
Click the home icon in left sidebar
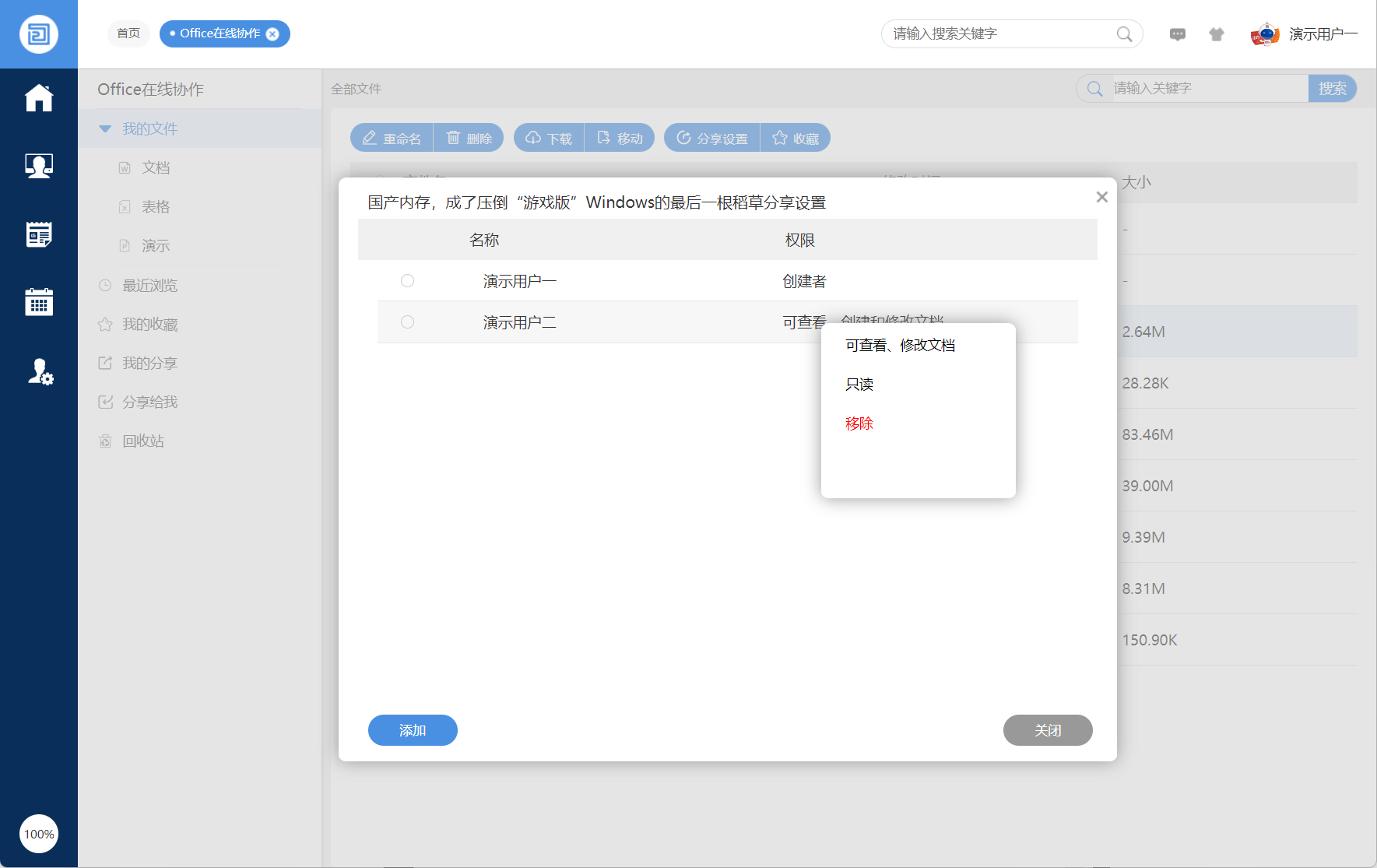click(x=39, y=98)
